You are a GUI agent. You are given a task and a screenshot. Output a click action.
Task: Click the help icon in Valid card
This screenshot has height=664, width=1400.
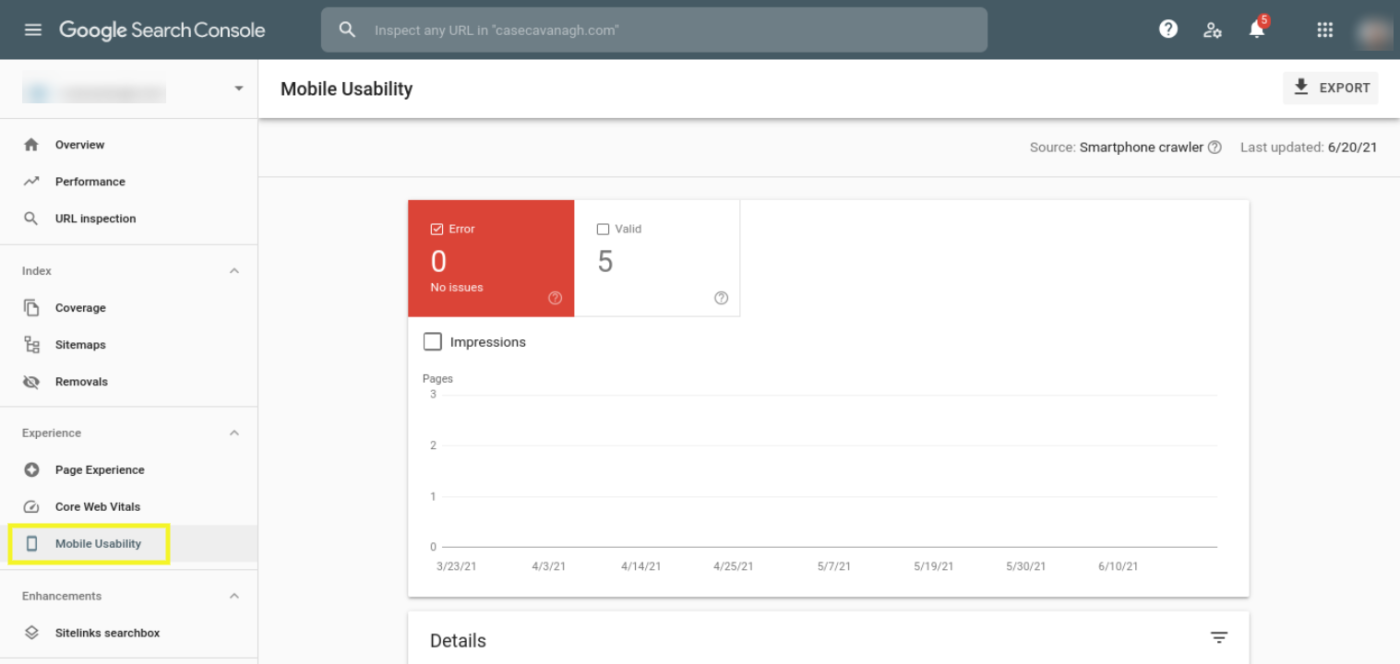[721, 298]
